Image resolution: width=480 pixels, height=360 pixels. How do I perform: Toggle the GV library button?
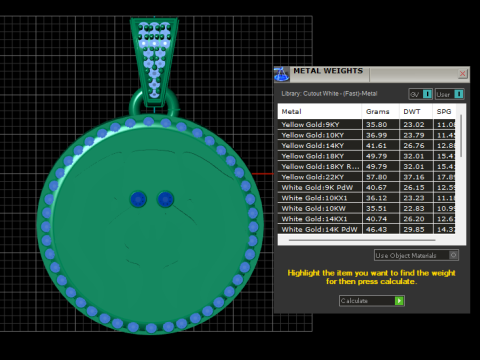click(x=421, y=94)
